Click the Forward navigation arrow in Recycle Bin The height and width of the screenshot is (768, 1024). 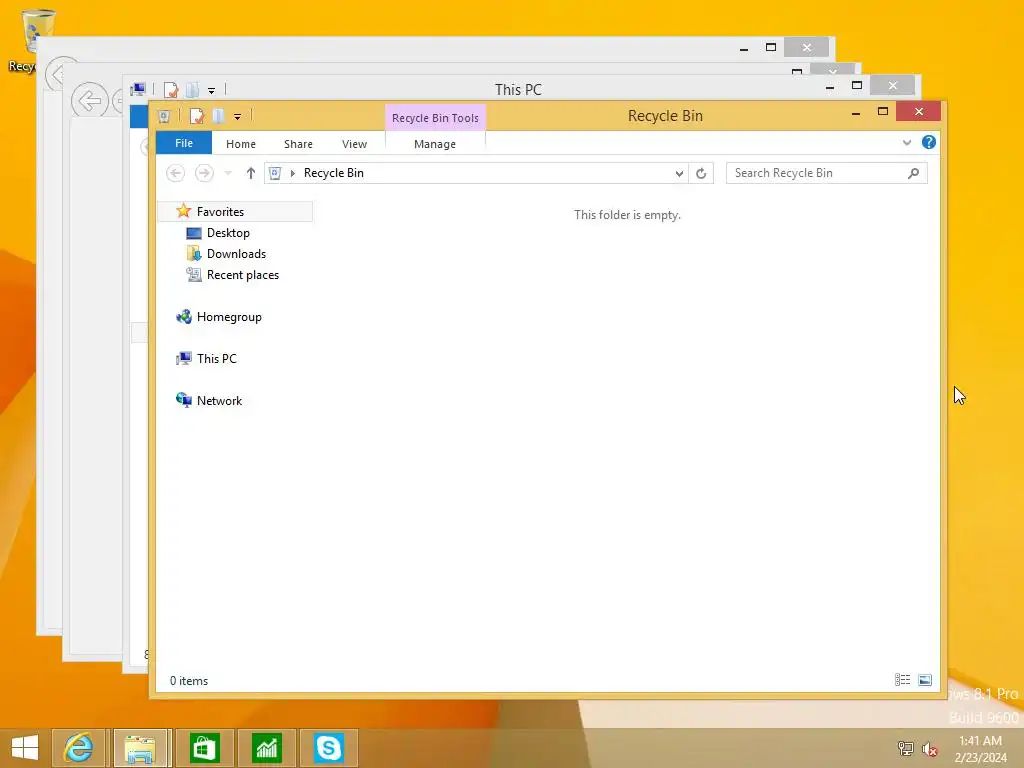coord(204,172)
